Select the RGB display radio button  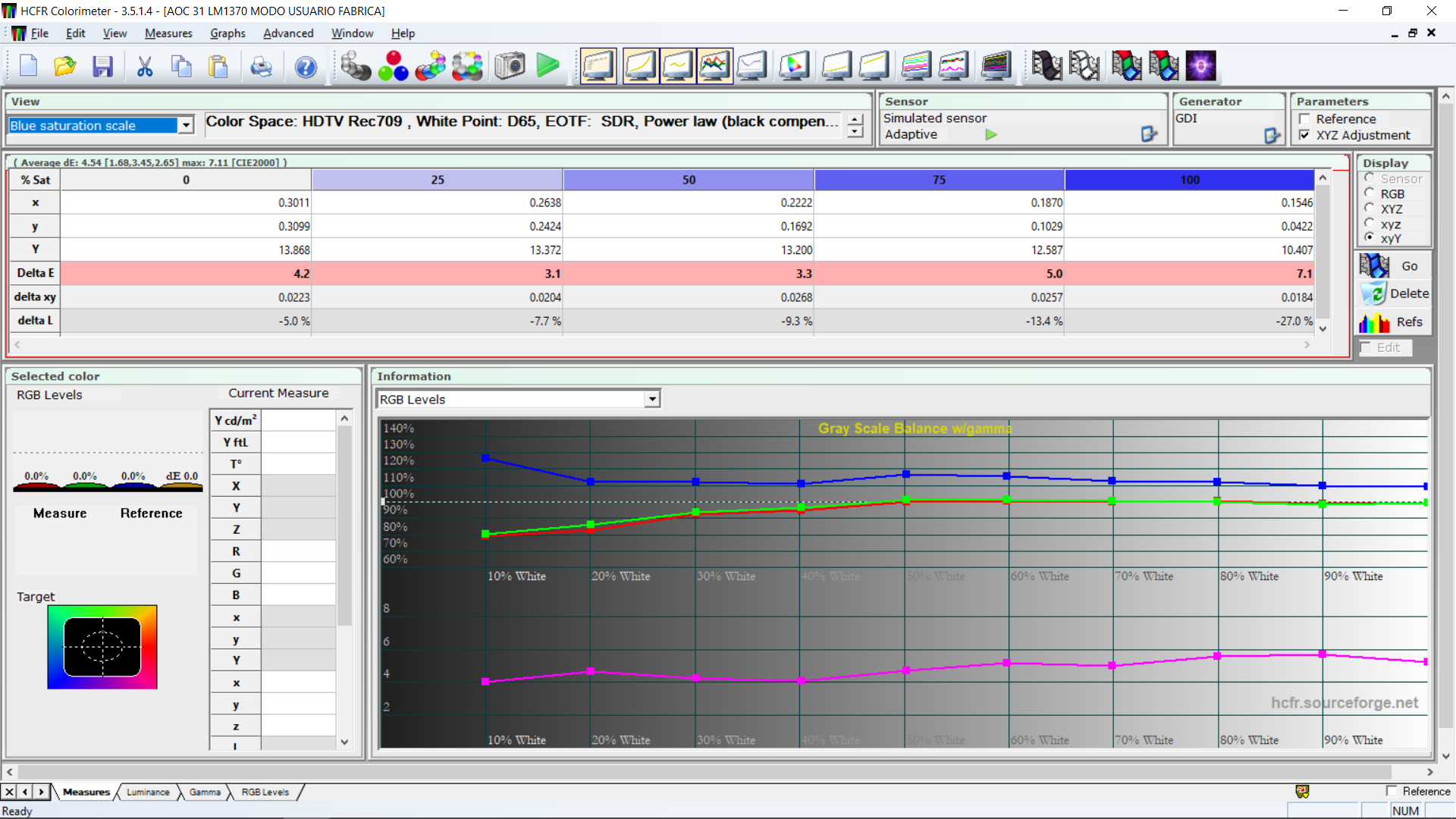pos(1370,193)
